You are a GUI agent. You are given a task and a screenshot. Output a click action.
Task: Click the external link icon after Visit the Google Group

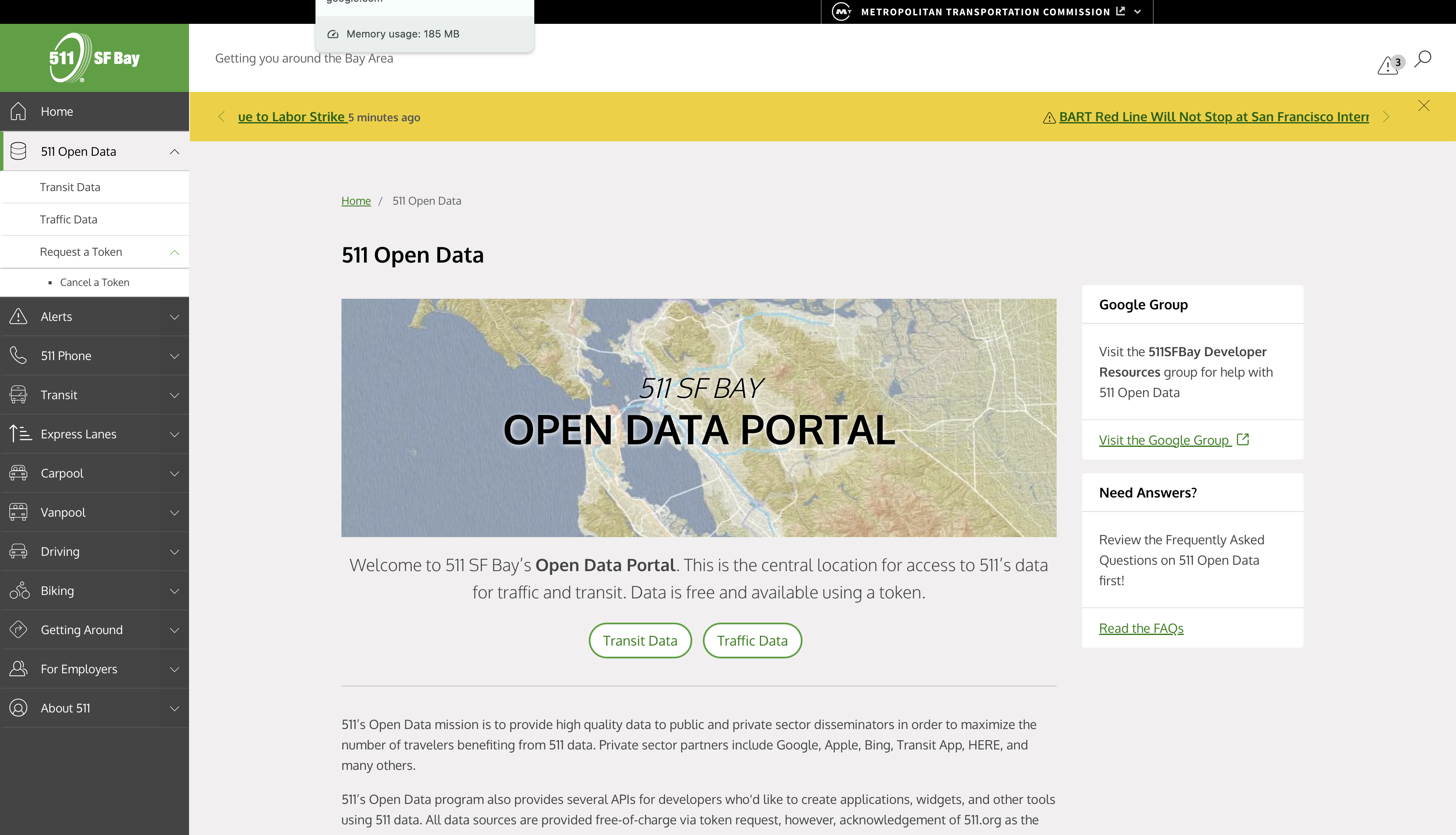1243,439
